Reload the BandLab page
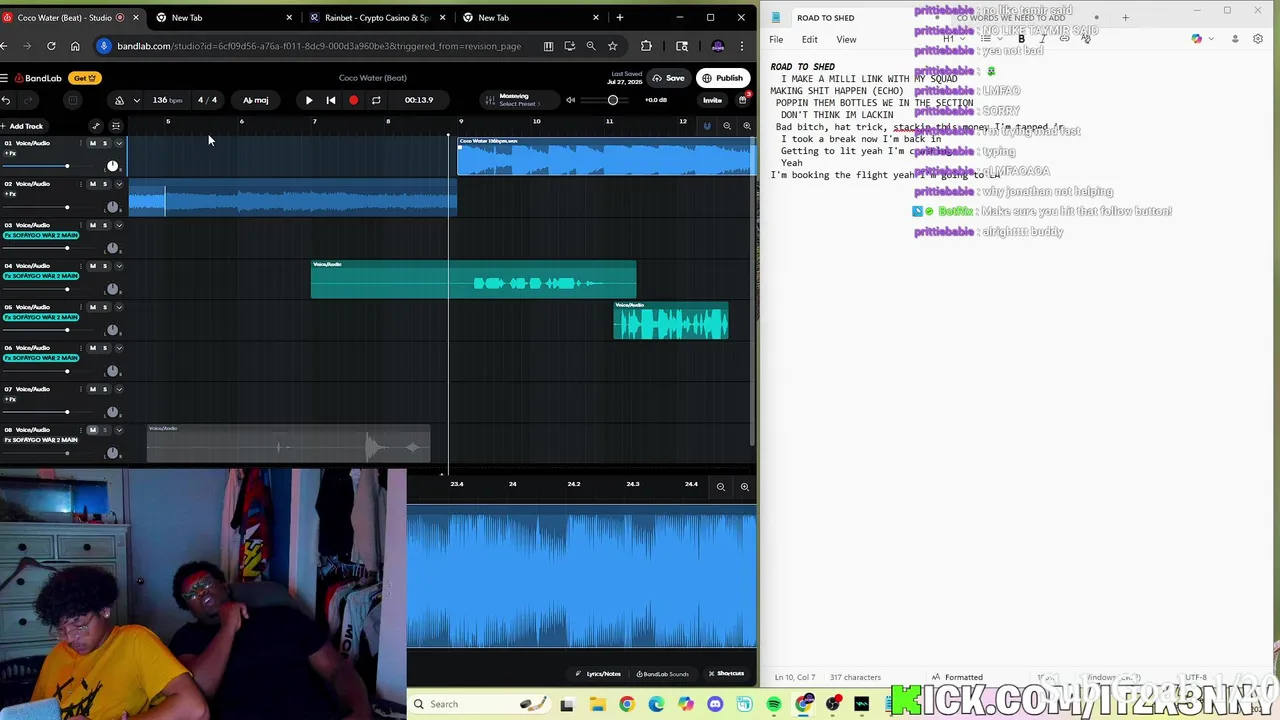Screen dimensions: 1280x720 (x=51, y=46)
